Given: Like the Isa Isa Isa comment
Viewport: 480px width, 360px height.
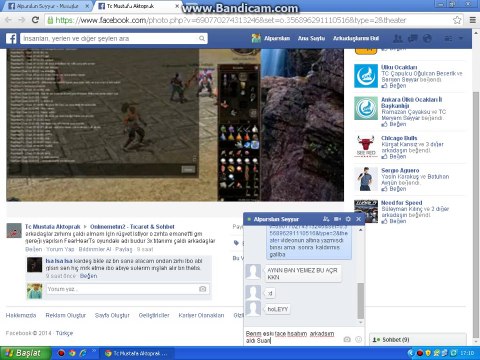Looking at the screenshot, I should pos(89,276).
